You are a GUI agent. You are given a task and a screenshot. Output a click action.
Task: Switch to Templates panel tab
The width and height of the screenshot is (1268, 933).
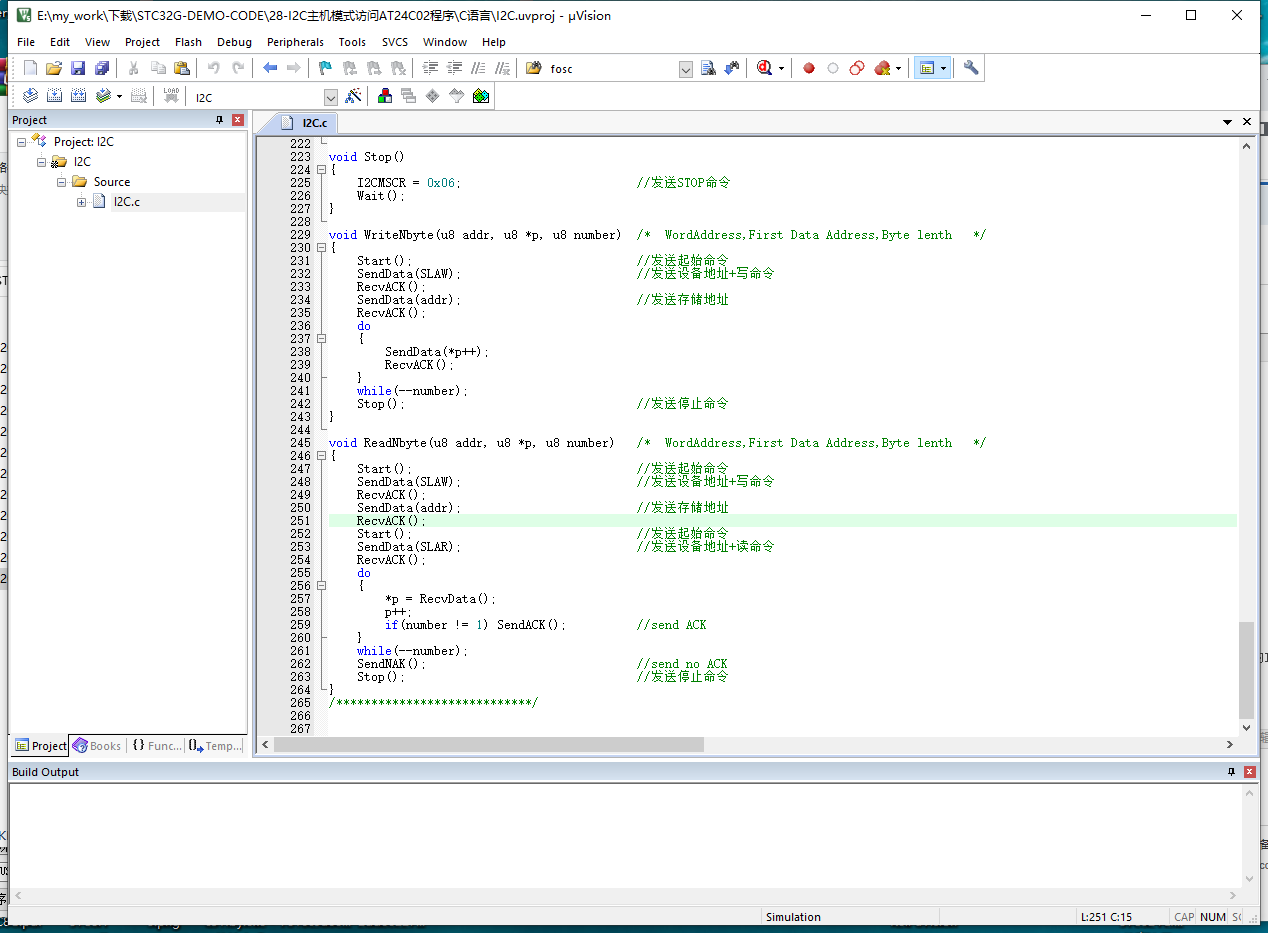(215, 746)
